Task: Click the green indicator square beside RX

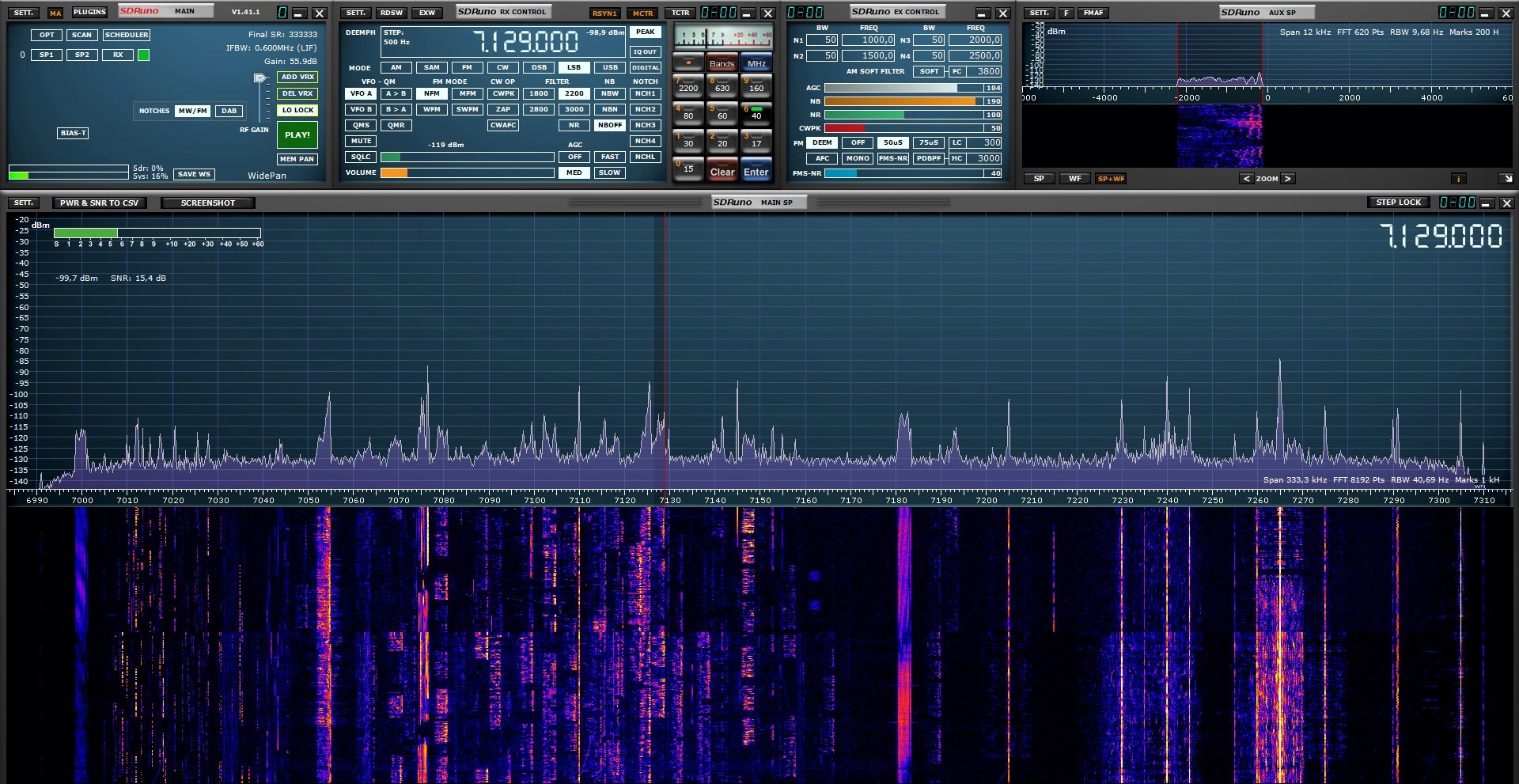Action: click(x=143, y=55)
